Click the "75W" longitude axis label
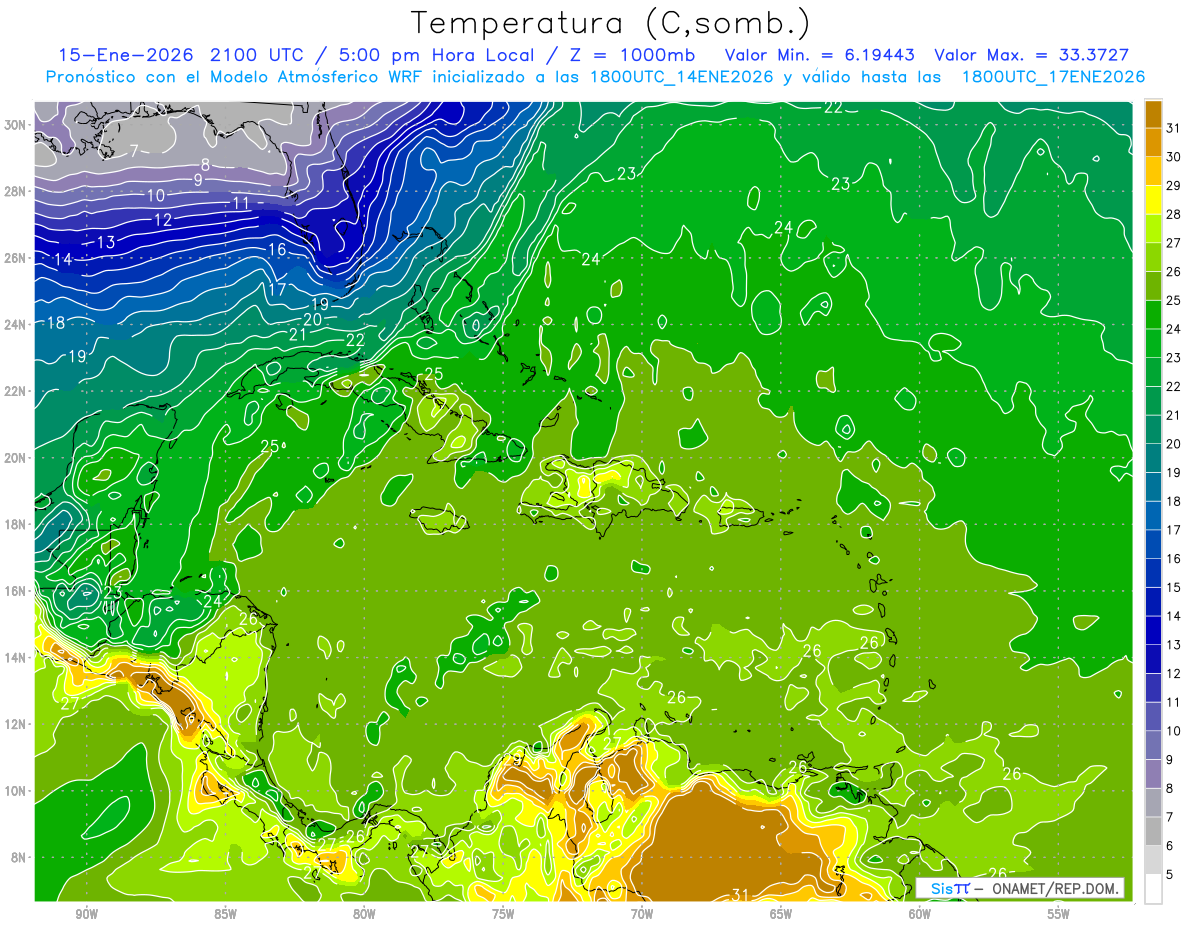Viewport: 1200px width, 927px height. click(x=503, y=914)
